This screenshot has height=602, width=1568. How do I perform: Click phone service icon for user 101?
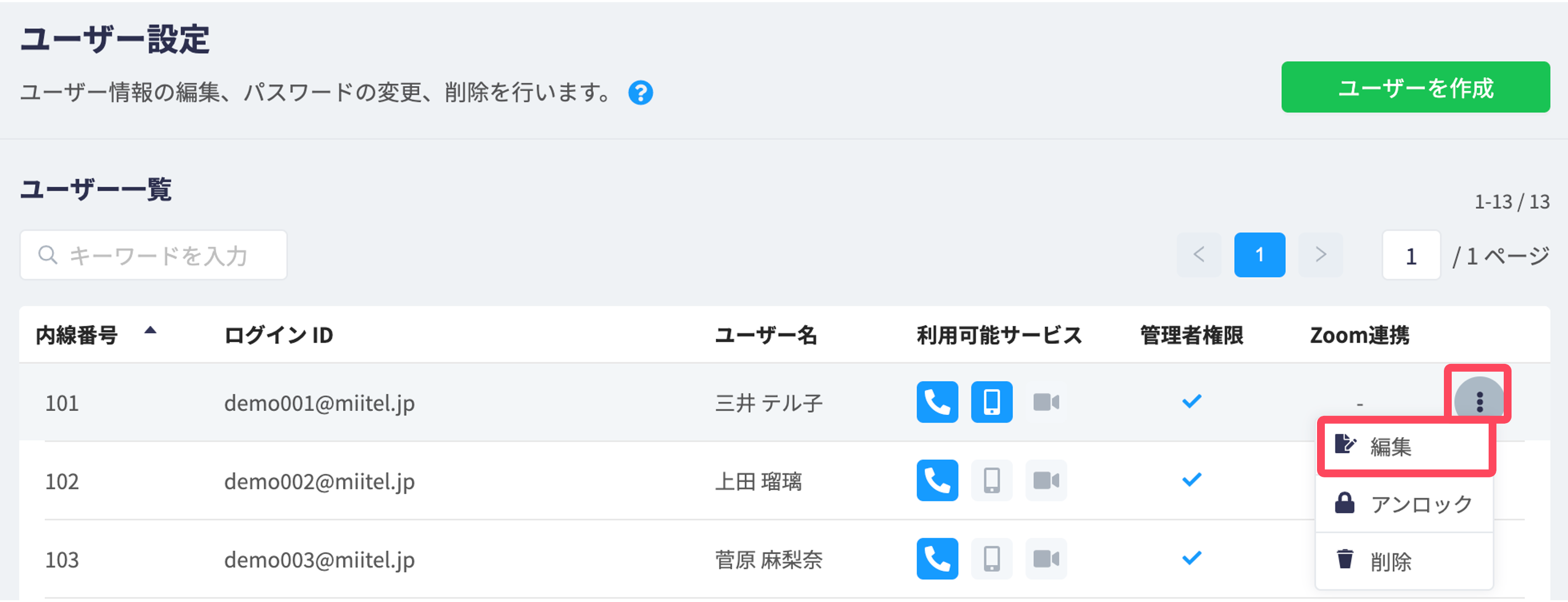pos(937,402)
